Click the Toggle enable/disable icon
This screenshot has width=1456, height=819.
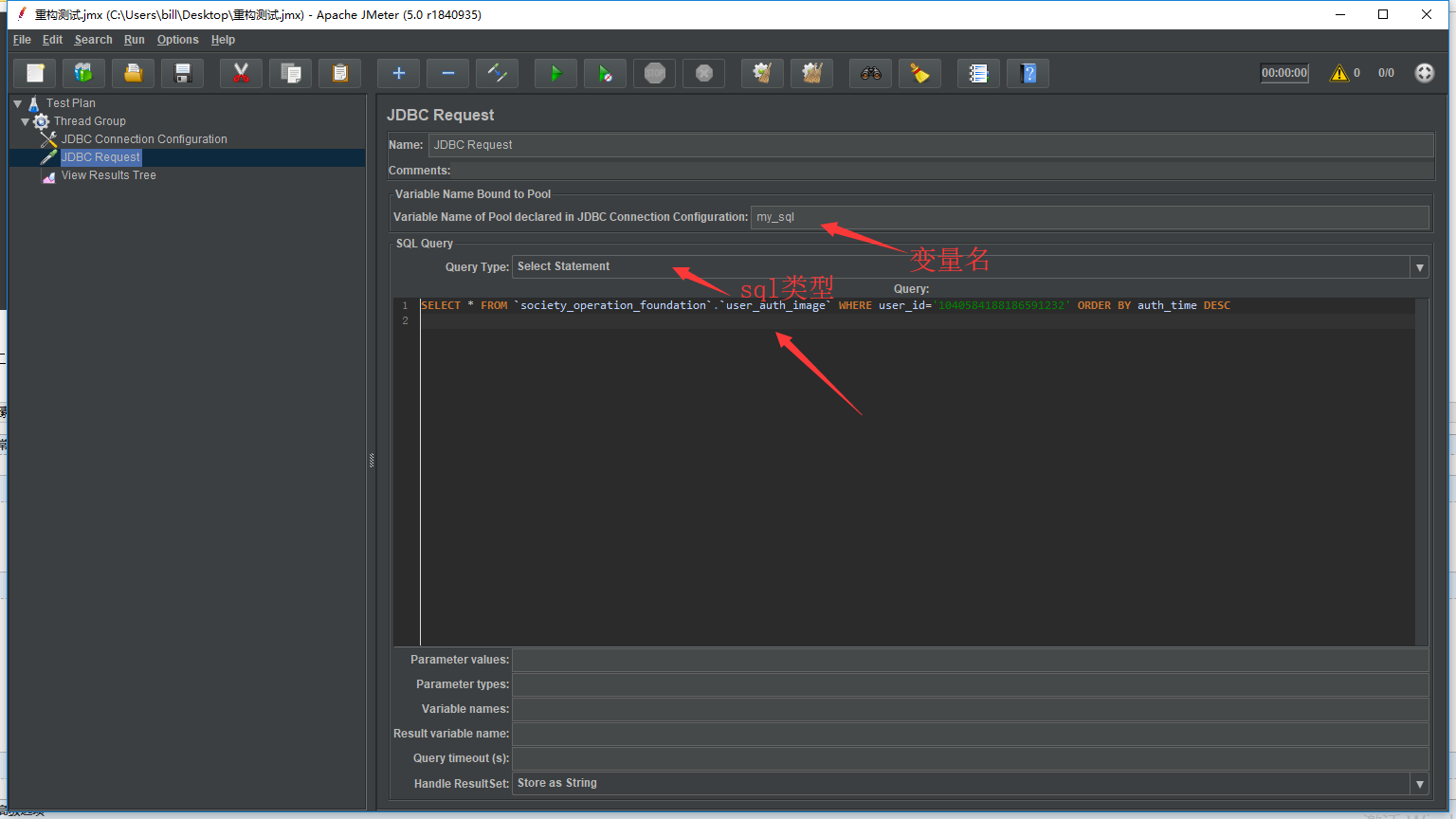[498, 73]
